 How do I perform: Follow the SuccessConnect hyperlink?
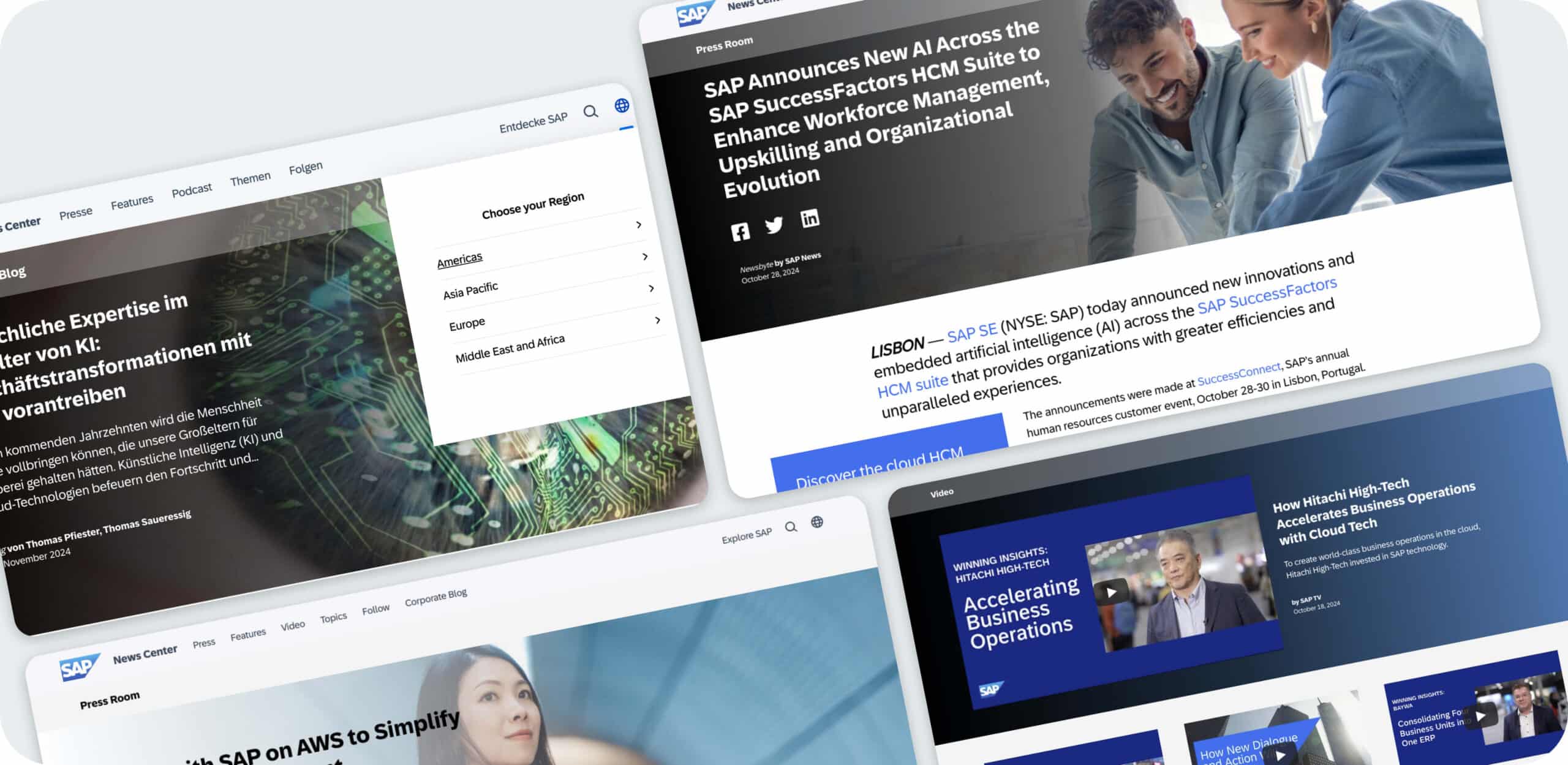[1238, 373]
